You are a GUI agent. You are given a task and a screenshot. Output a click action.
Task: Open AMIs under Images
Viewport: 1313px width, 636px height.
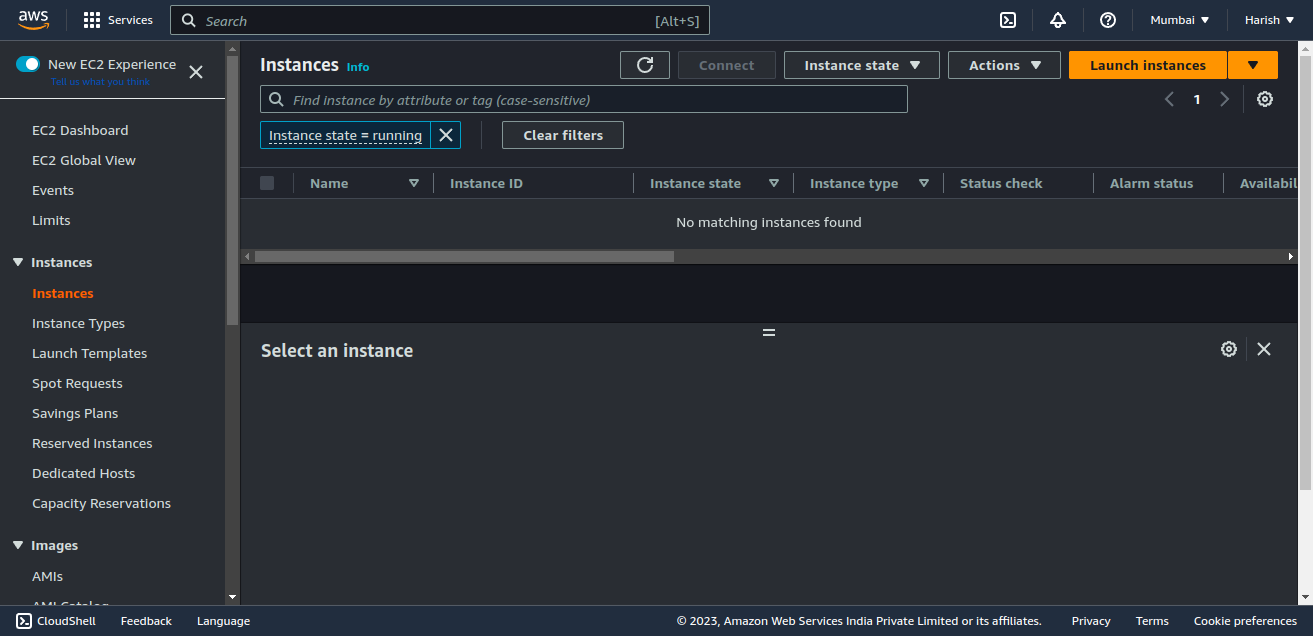(47, 576)
